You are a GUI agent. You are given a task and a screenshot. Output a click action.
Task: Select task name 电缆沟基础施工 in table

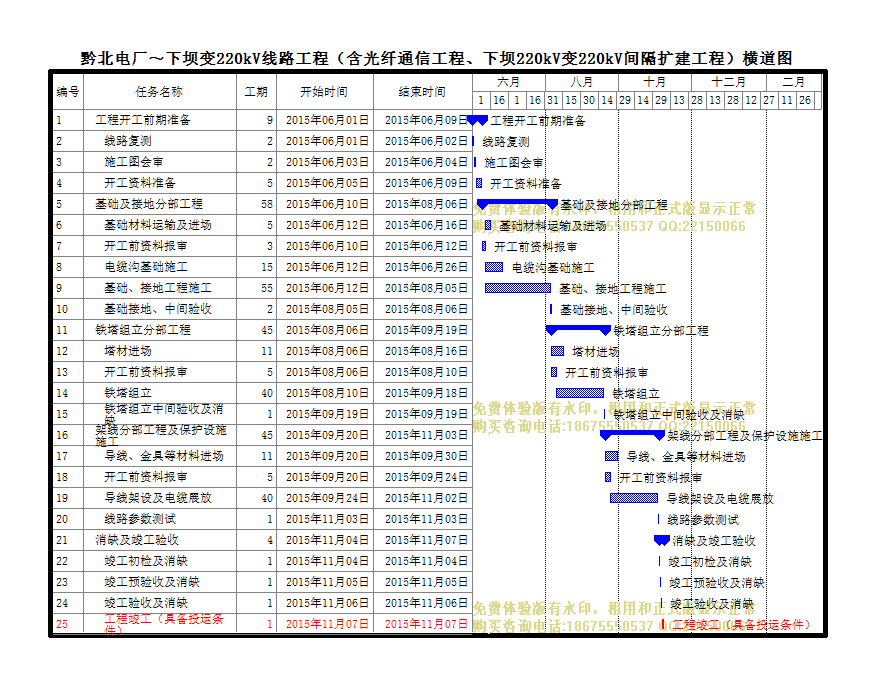146,267
